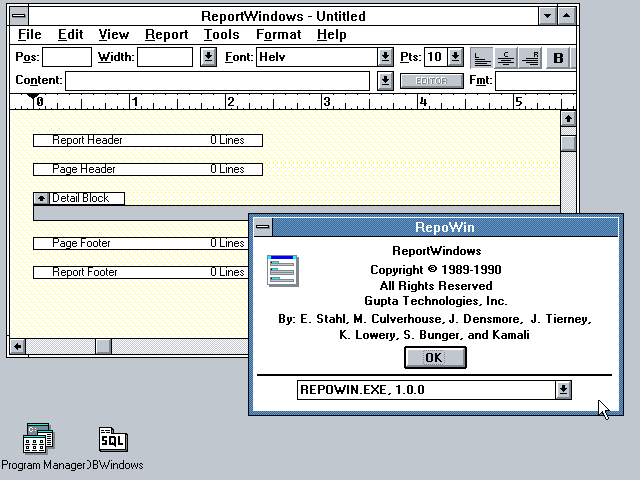
Task: Click the Fmt input field
Action: (536, 81)
